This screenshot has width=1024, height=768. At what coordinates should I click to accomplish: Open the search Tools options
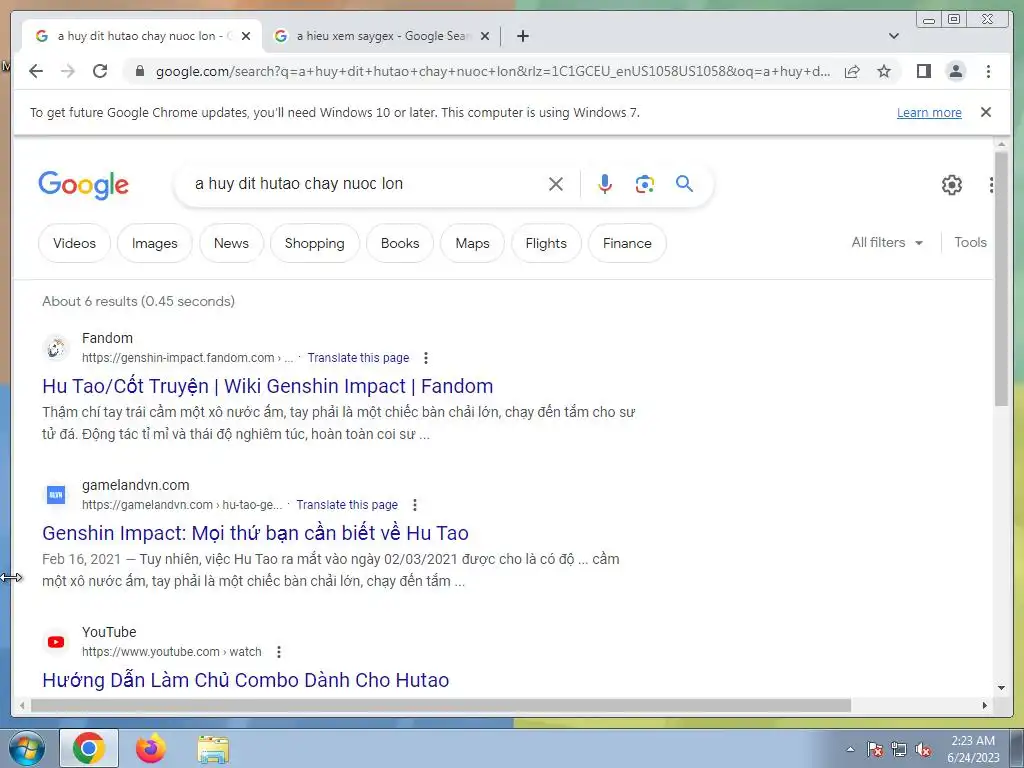coord(970,242)
